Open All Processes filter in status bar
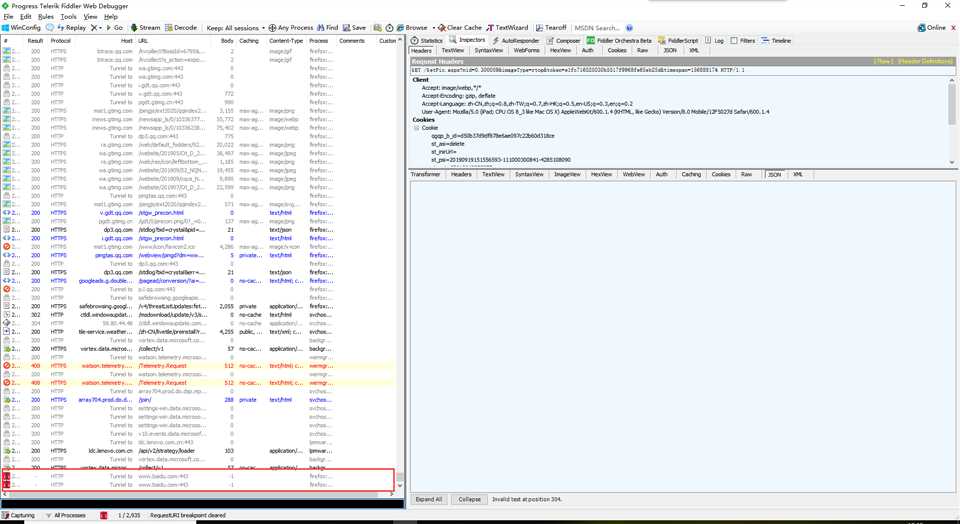Image resolution: width=960 pixels, height=524 pixels. tap(66, 515)
